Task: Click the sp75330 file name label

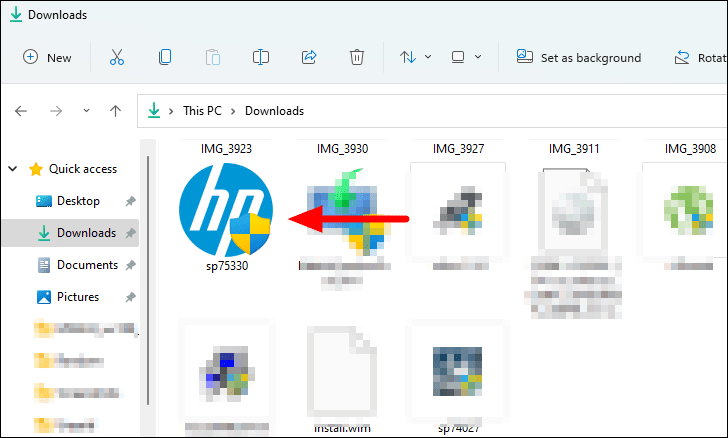Action: (x=227, y=266)
